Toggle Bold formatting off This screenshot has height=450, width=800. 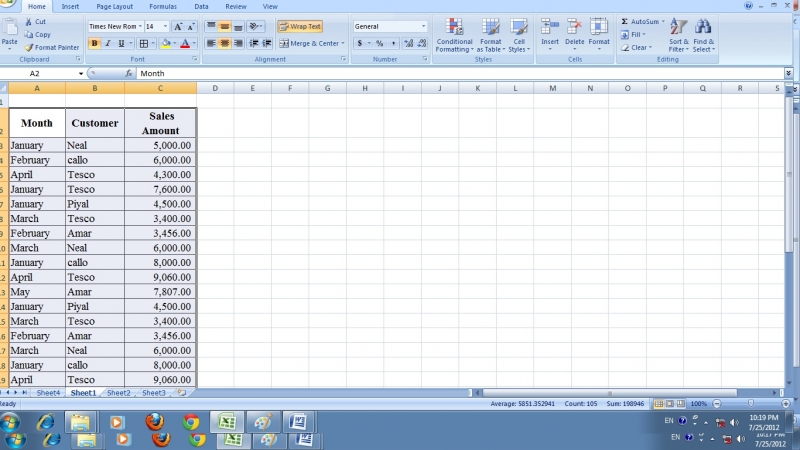pyautogui.click(x=95, y=43)
